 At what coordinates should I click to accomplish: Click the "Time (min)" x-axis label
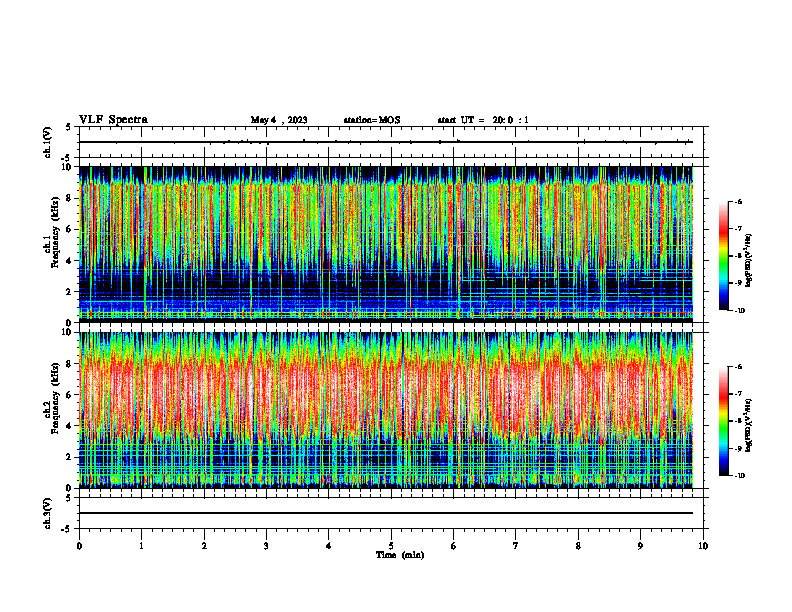[400, 555]
